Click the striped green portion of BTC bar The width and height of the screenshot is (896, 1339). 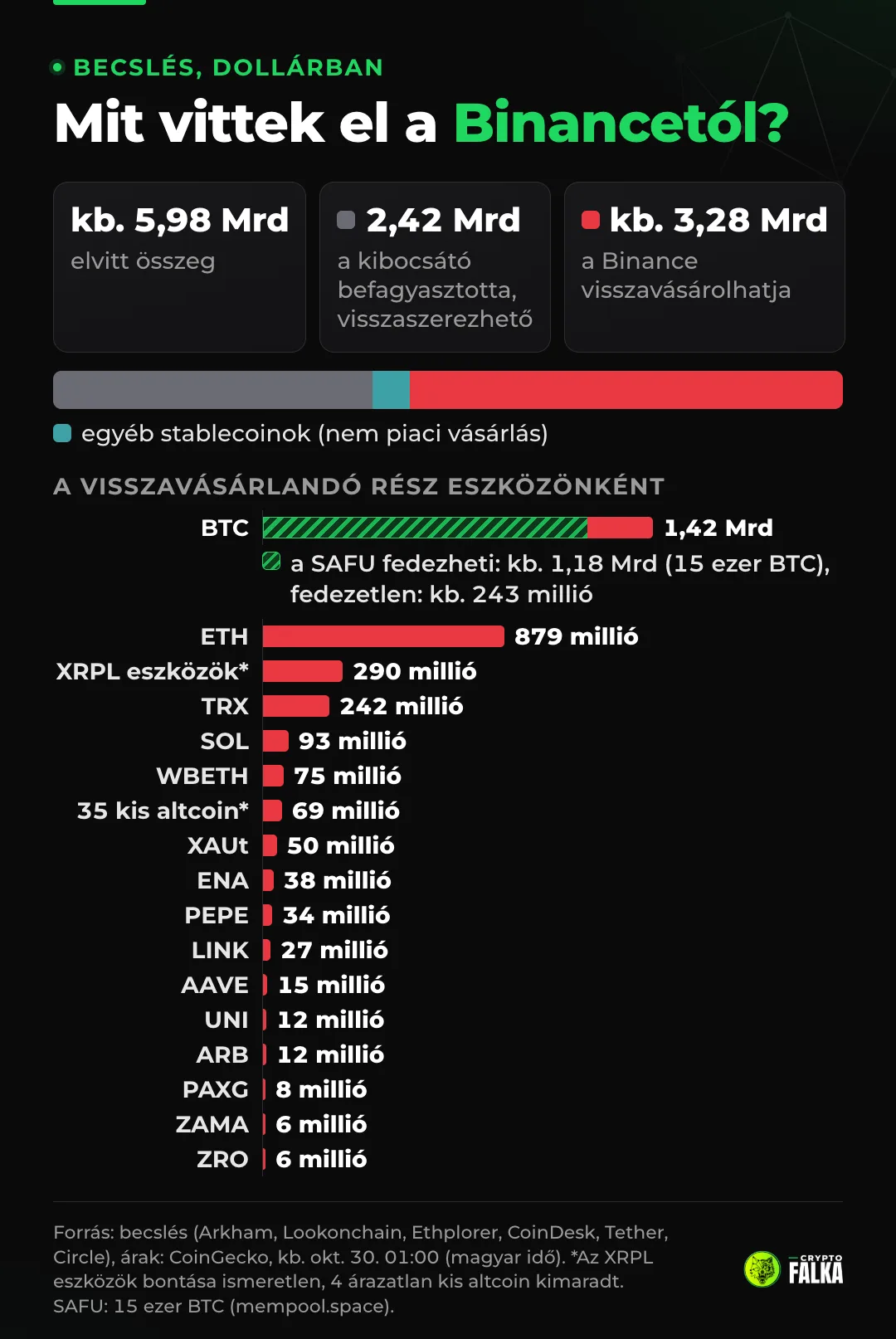pyautogui.click(x=425, y=528)
